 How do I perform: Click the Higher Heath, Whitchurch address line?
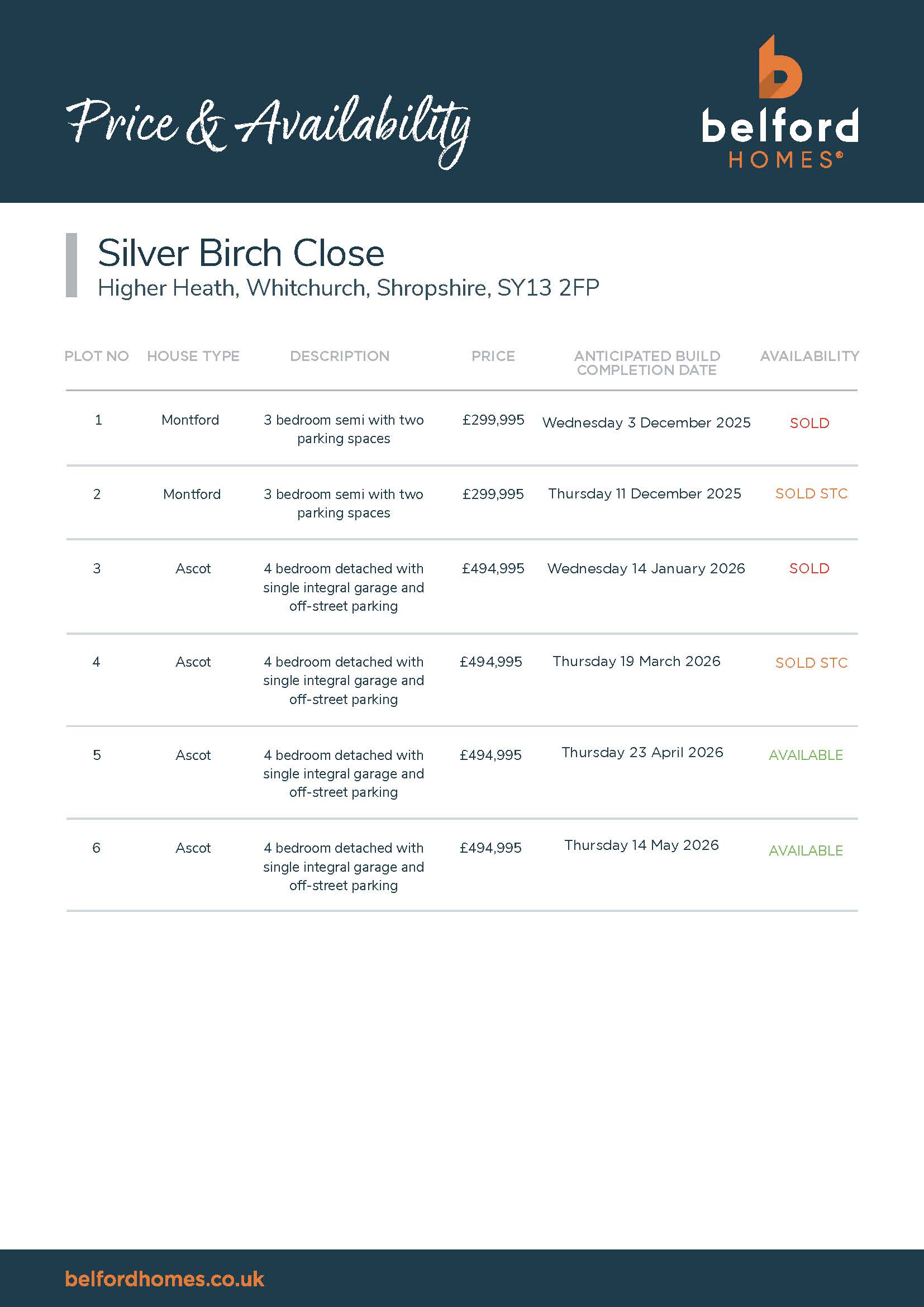click(x=348, y=288)
